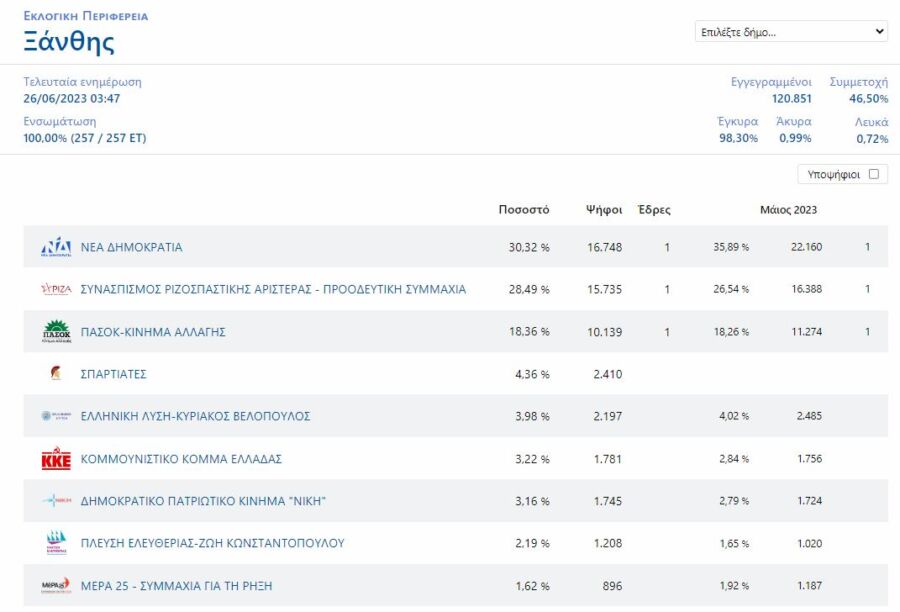Click the ΠΑΣΟΚ green sun logo

(56, 331)
